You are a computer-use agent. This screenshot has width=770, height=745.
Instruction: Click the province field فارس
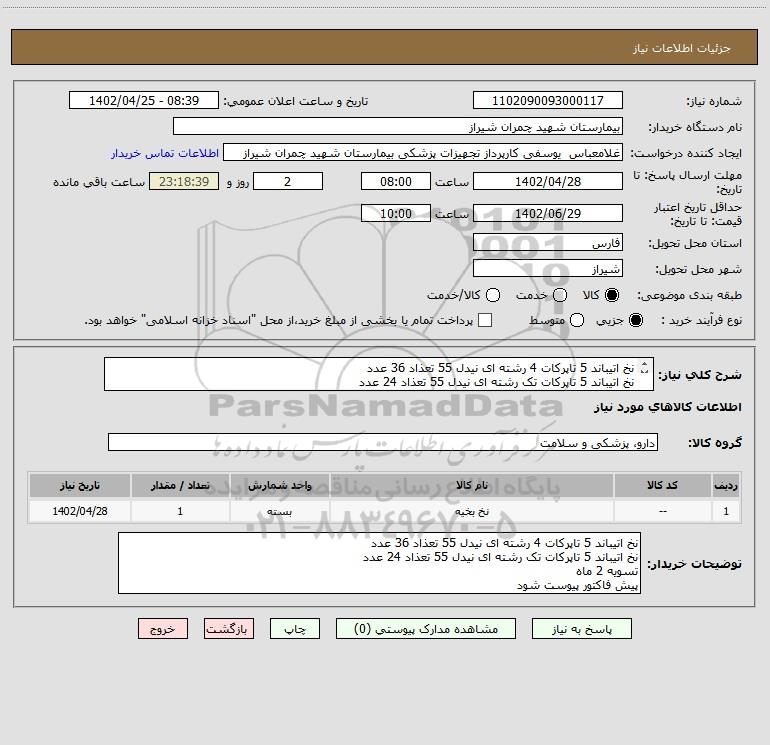tap(548, 242)
